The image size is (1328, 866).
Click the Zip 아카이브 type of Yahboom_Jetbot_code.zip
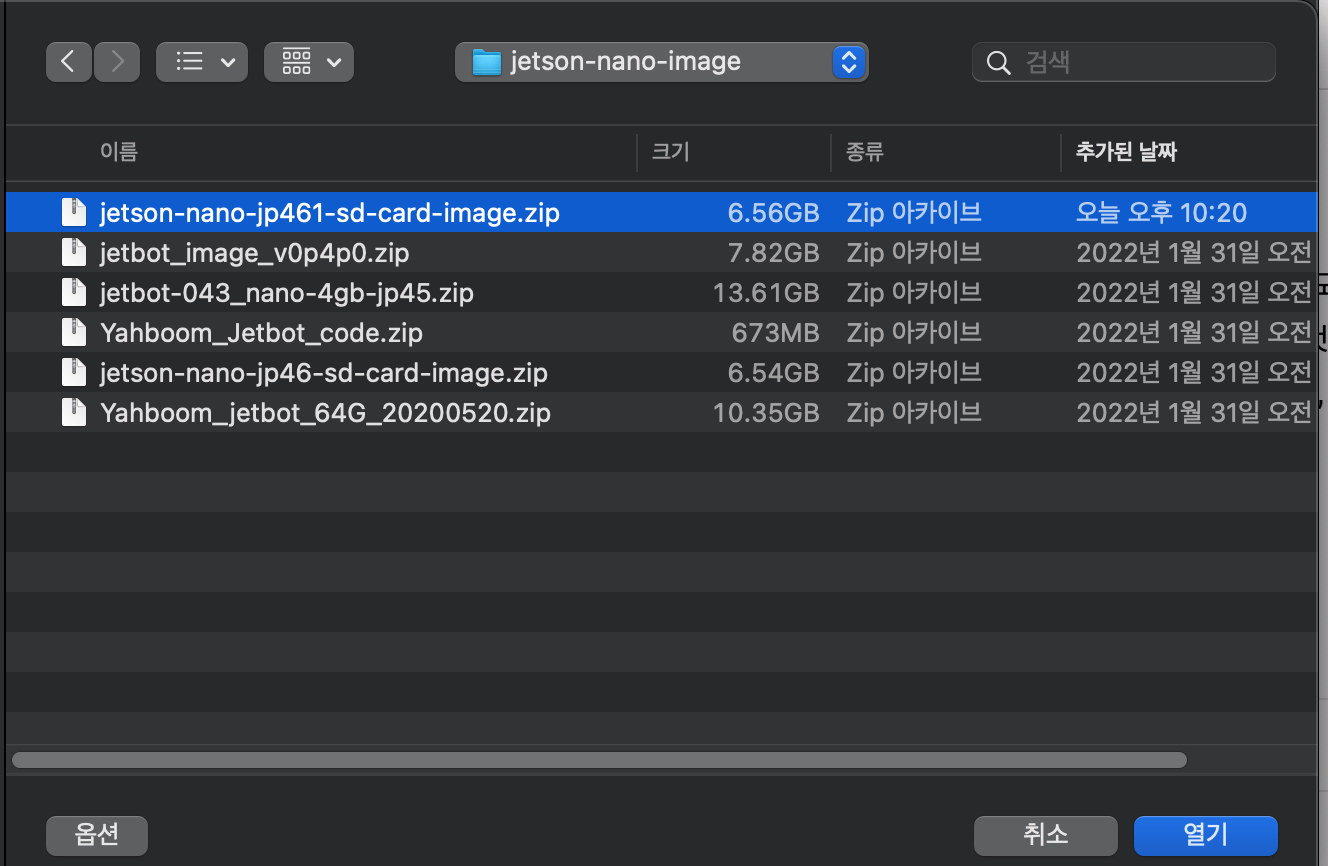pyautogui.click(x=914, y=332)
